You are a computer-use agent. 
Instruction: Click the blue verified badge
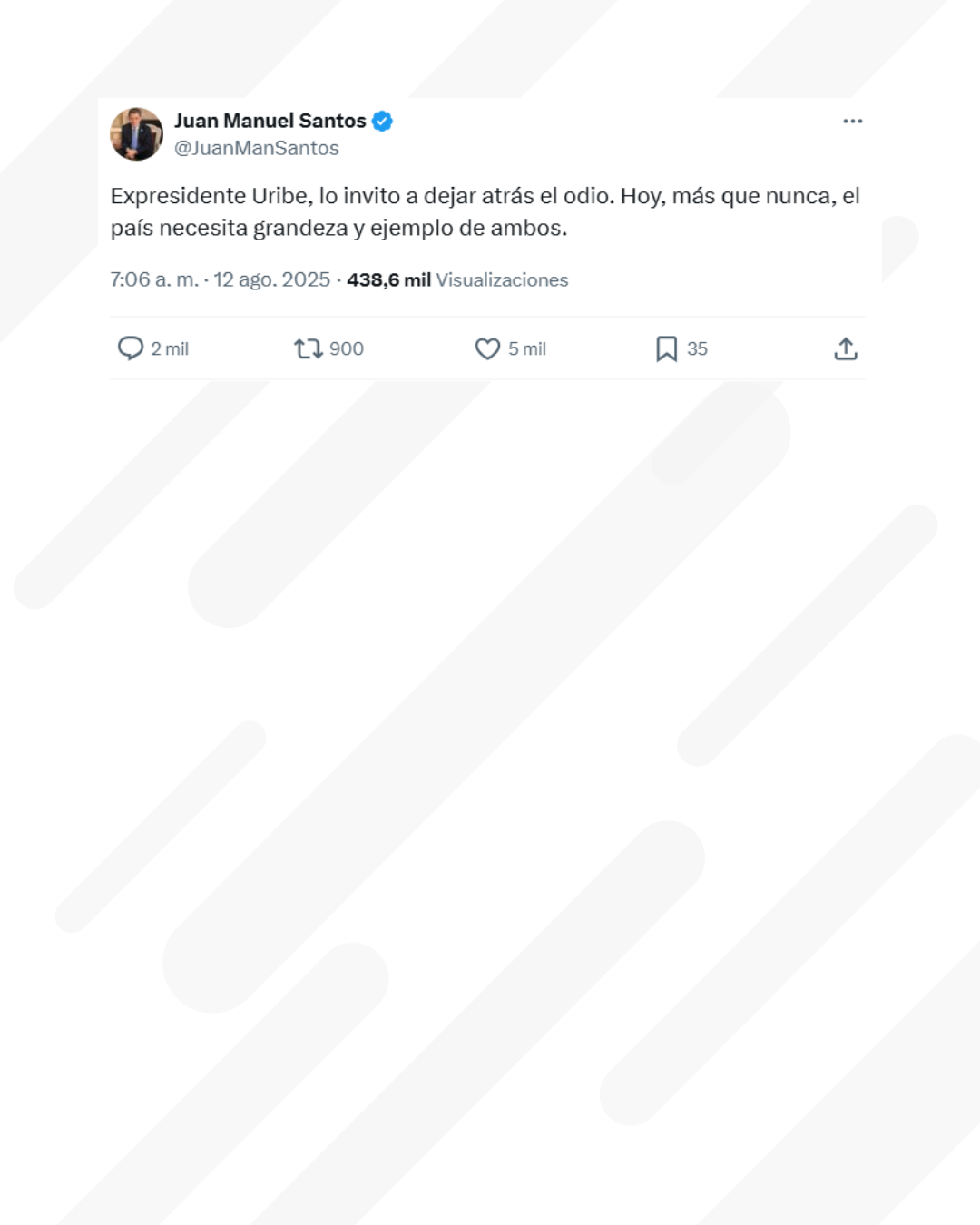click(382, 121)
